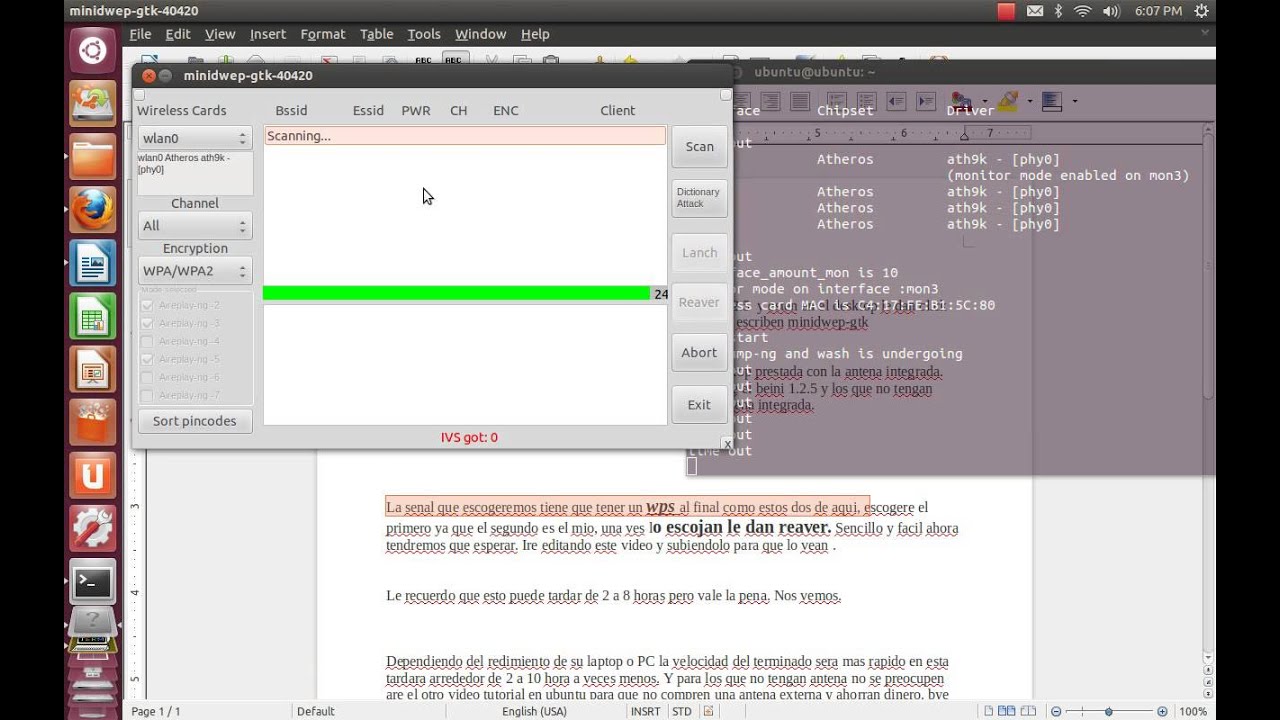
Task: Toggle Aireplay-ng -6 checkbox
Action: tap(148, 377)
